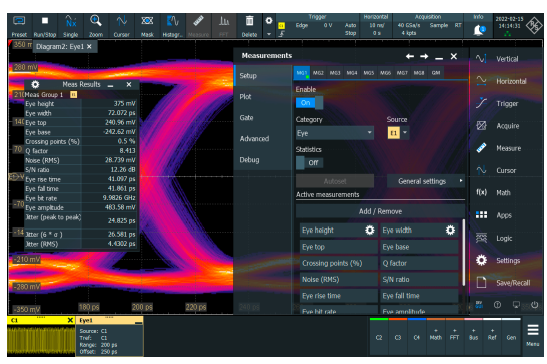Toggle the Eye top active measurement

(x=338, y=247)
